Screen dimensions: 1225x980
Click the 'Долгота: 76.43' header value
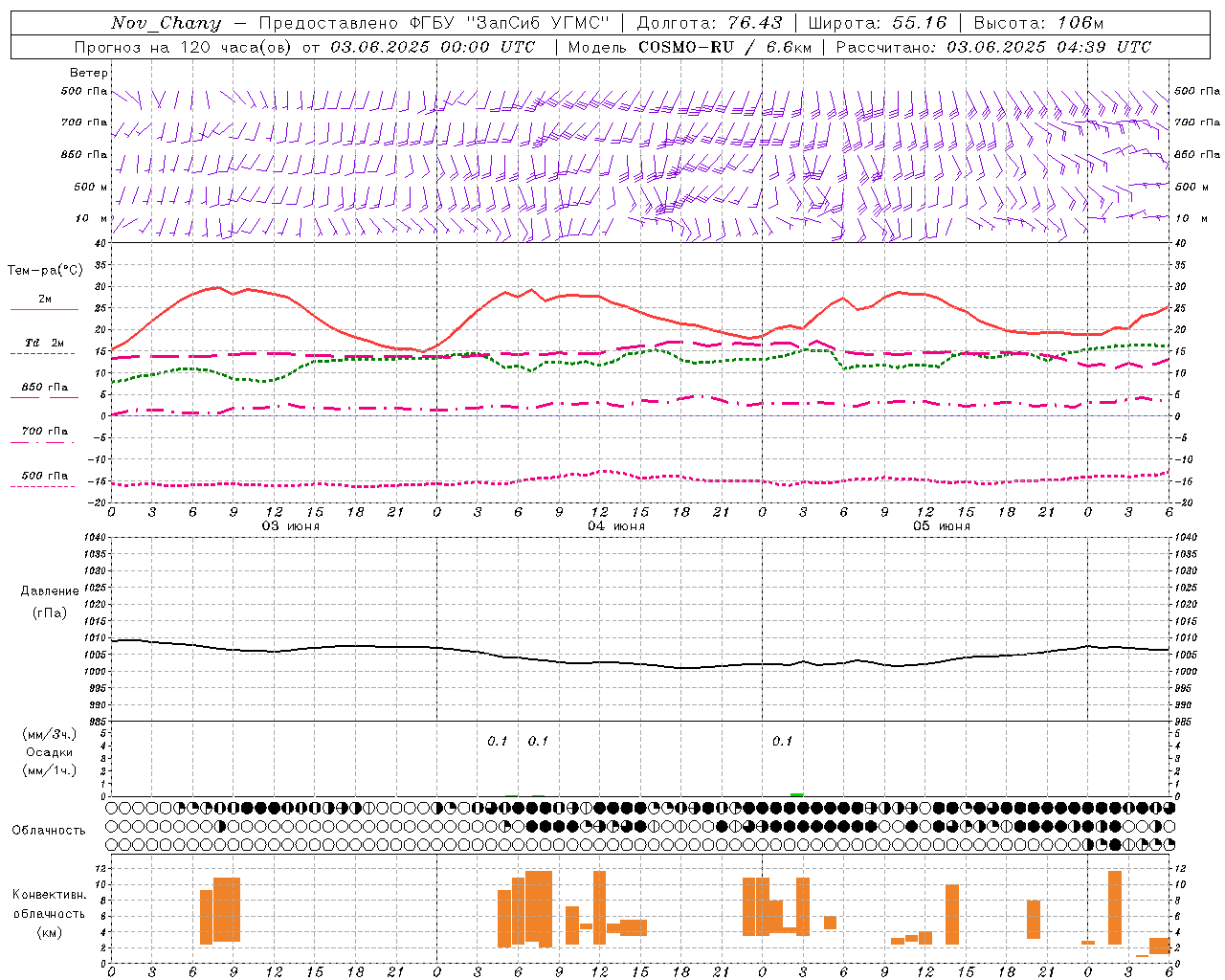click(x=709, y=23)
